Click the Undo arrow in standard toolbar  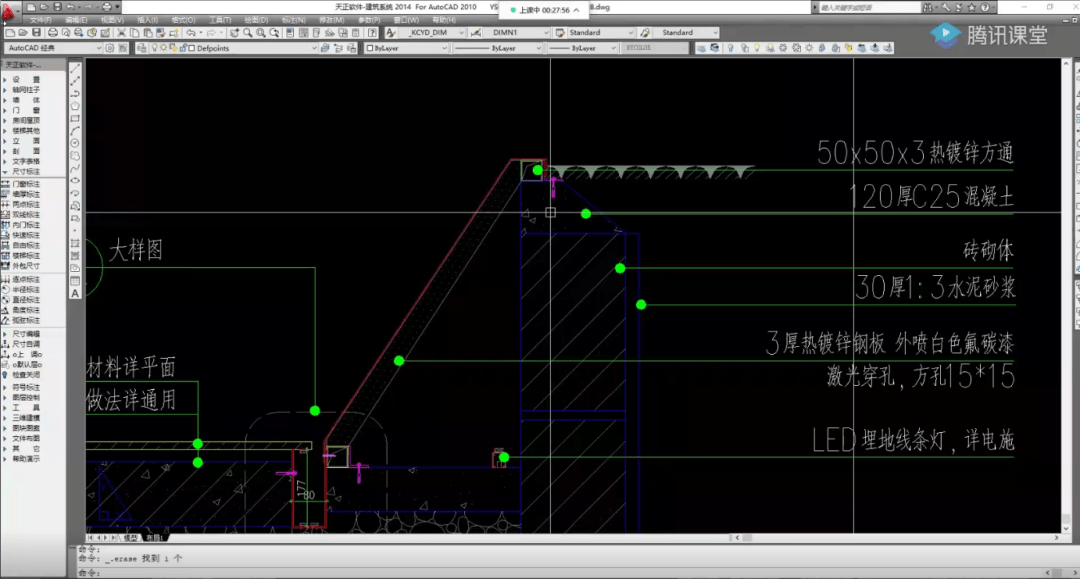[190, 32]
